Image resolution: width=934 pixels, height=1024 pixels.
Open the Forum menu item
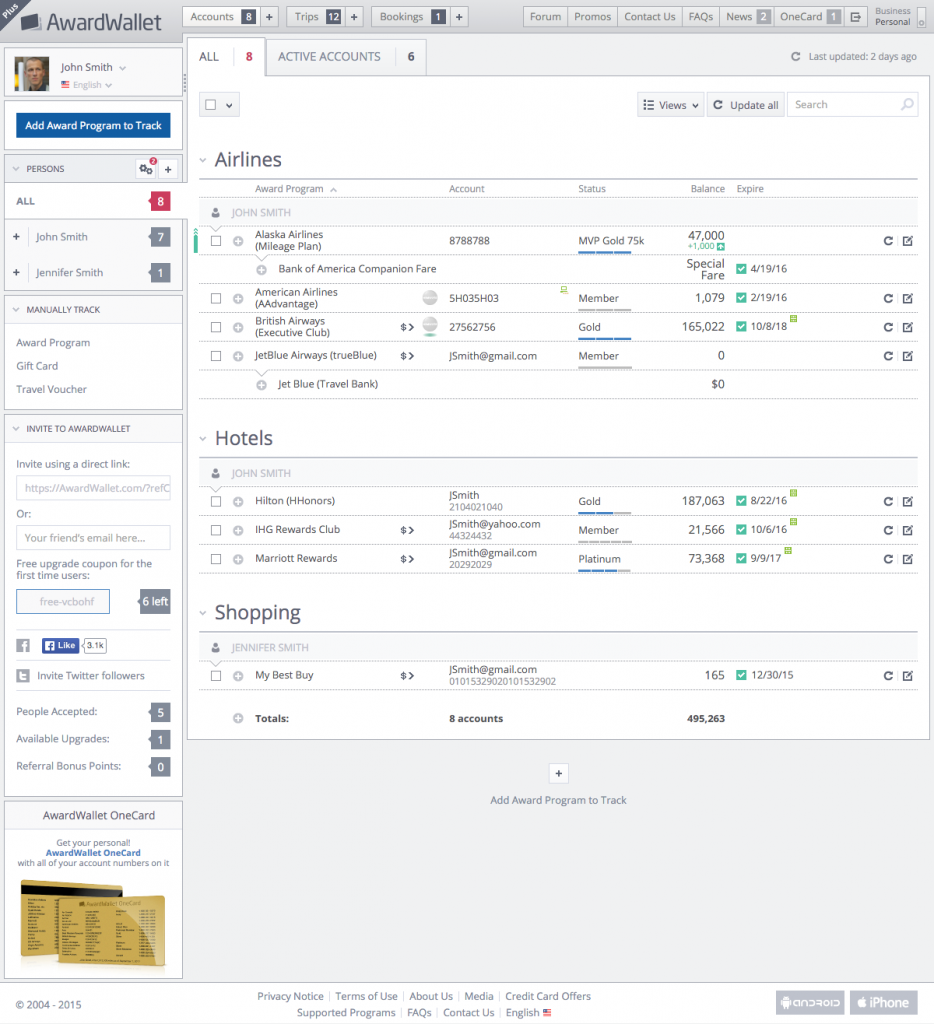[545, 17]
